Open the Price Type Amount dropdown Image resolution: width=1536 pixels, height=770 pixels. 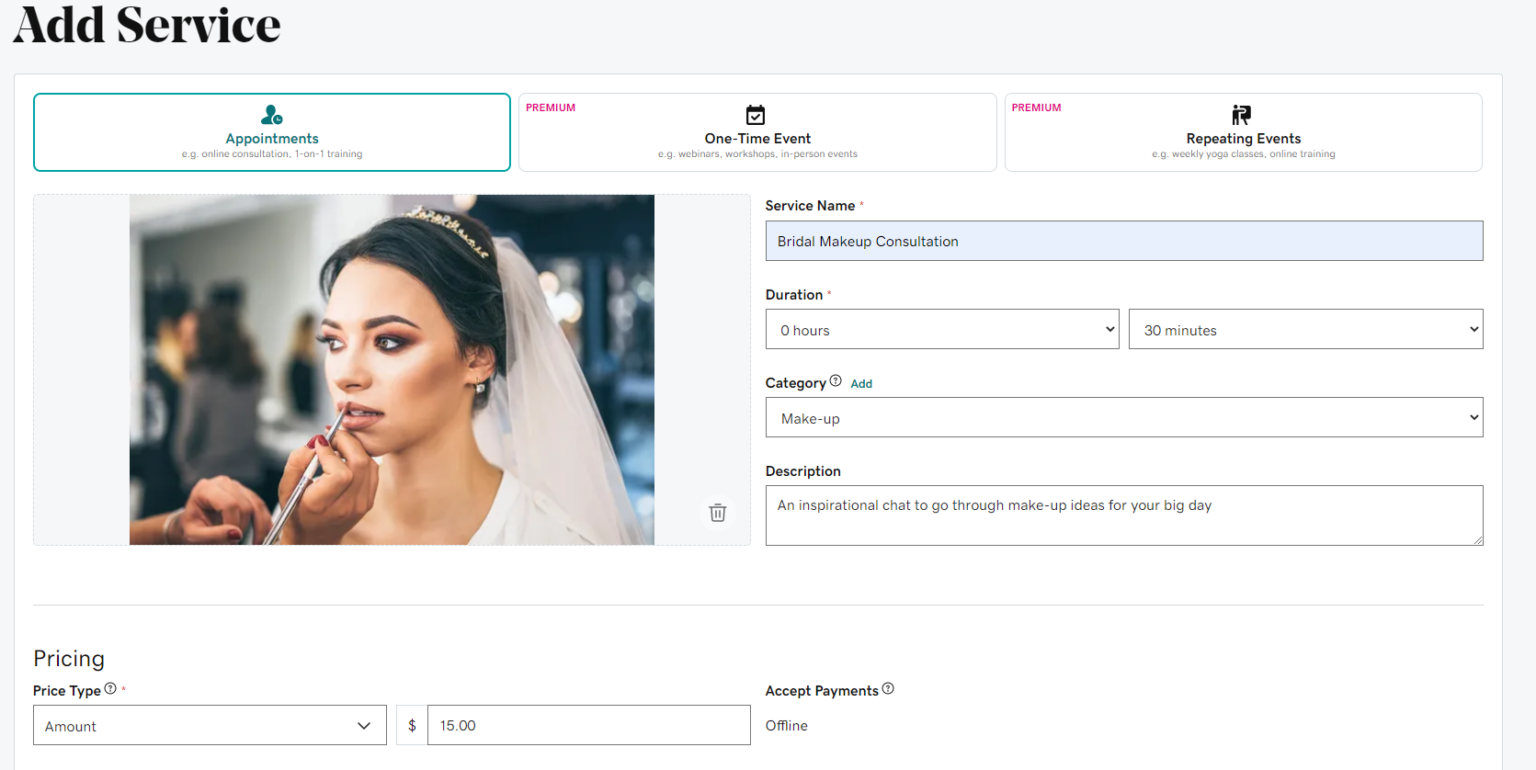[209, 726]
